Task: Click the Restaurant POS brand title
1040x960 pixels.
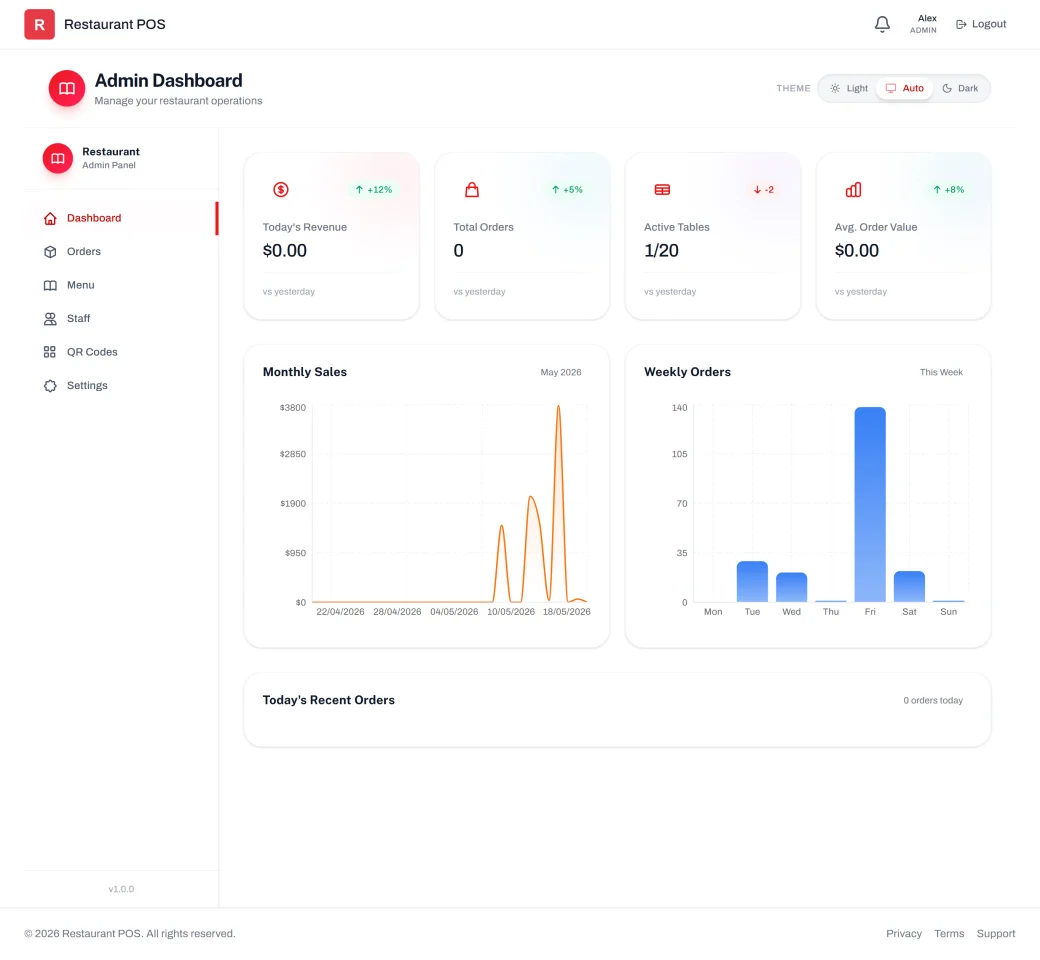Action: 115,25
